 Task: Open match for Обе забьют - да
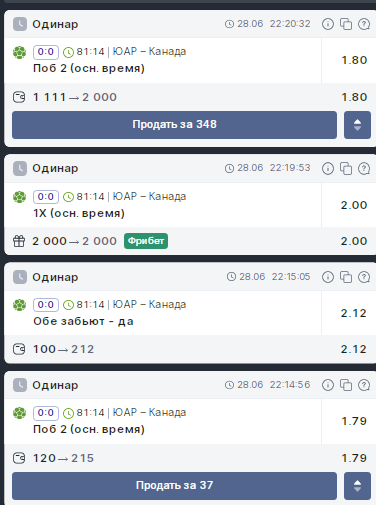tap(149, 304)
